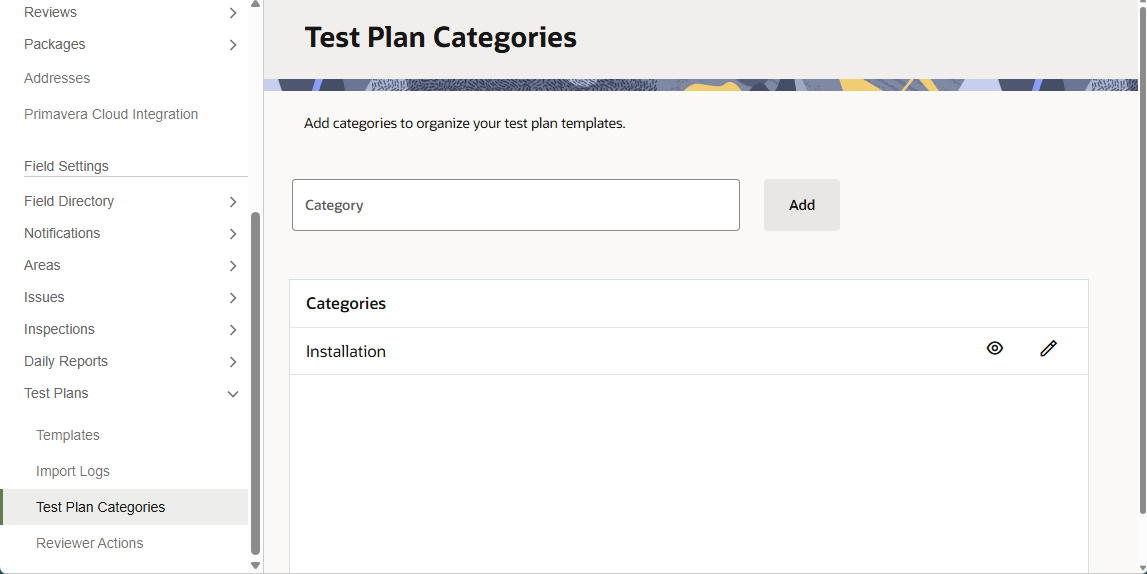Expand the Issues section chevron

click(233, 298)
